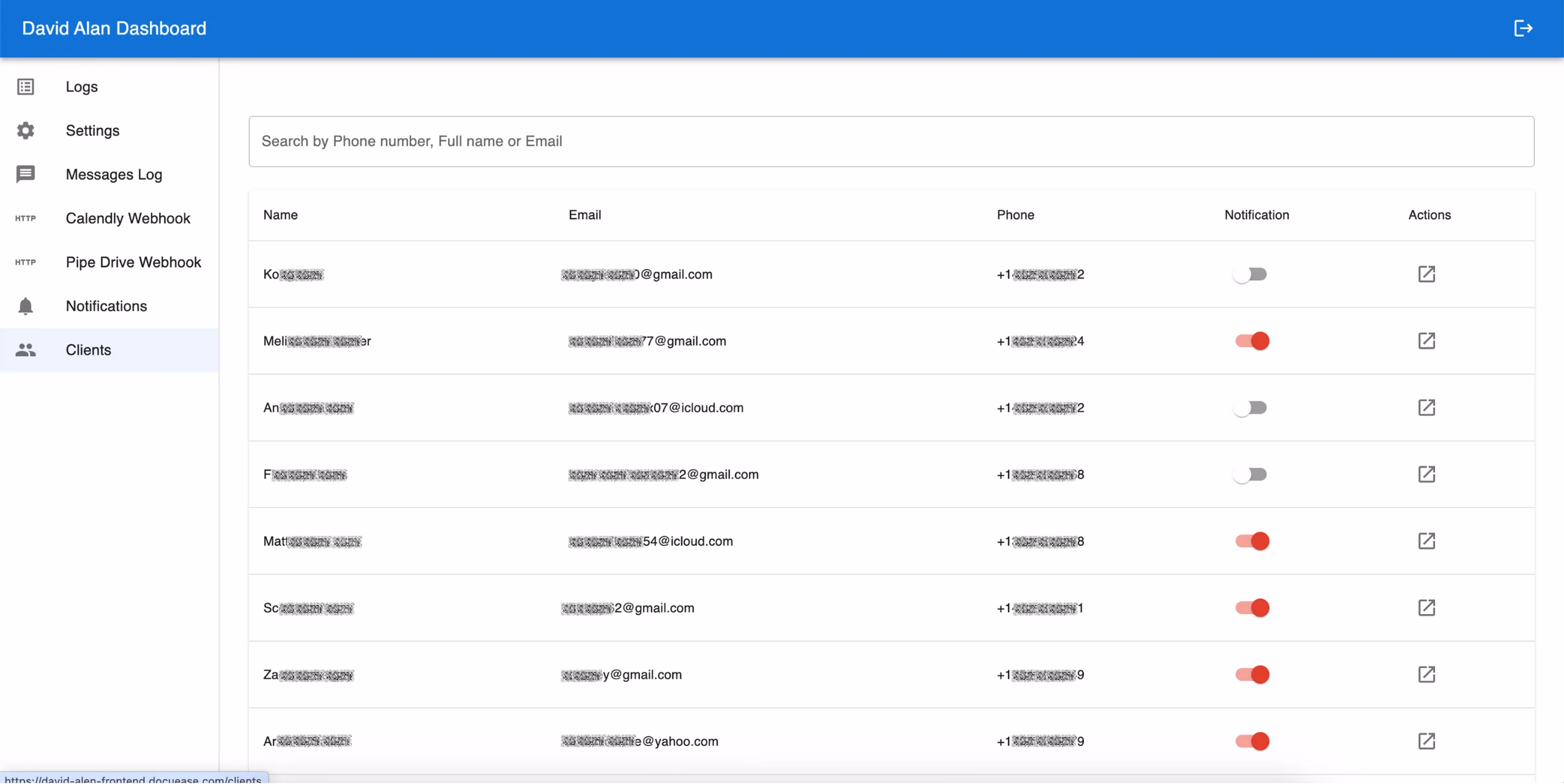
Task: Disable notification for the Matt… client
Action: click(1252, 541)
